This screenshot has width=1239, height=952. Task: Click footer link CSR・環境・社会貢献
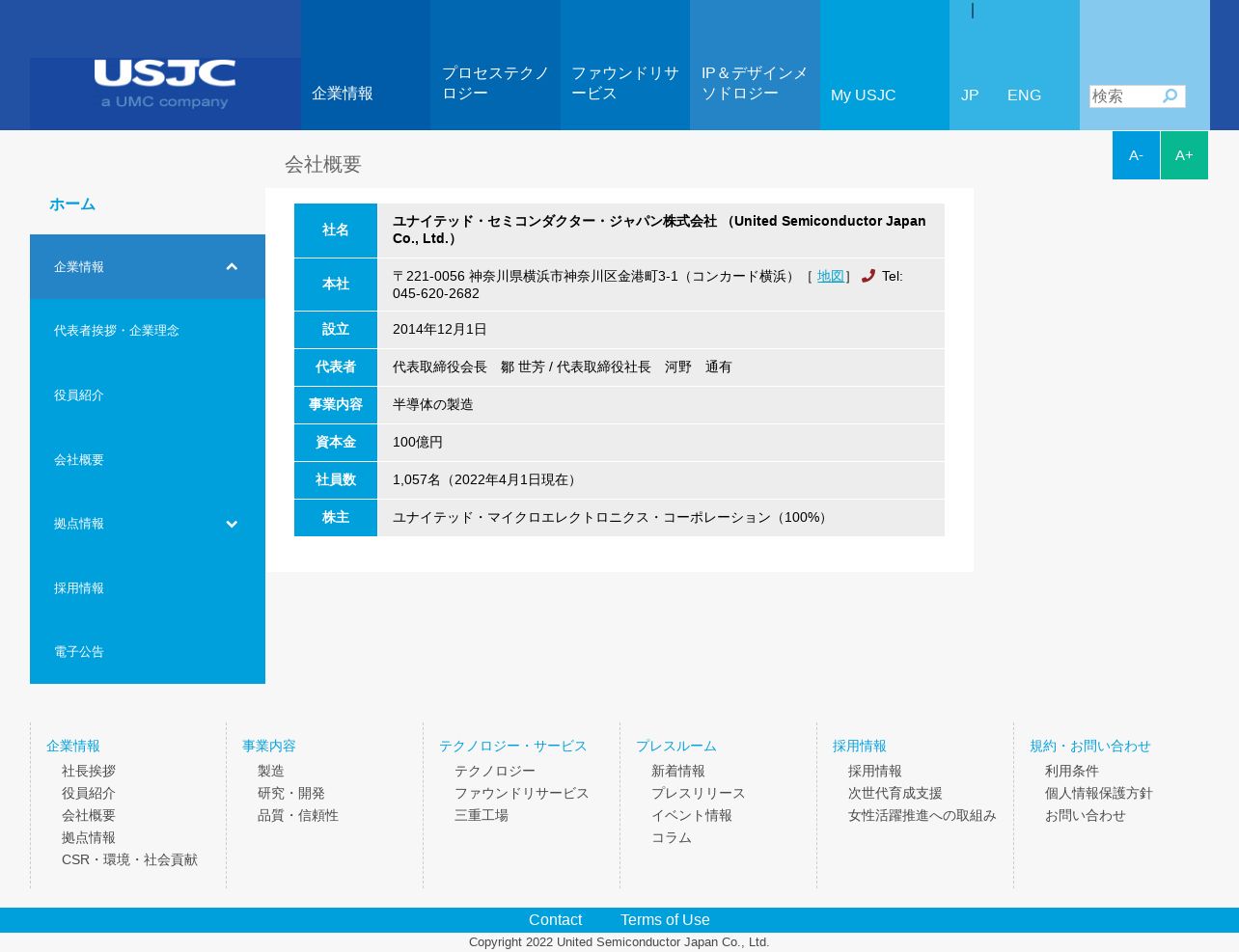click(129, 859)
